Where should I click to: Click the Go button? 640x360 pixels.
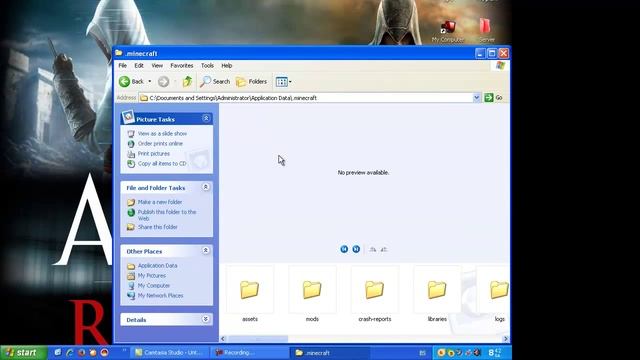coord(493,98)
